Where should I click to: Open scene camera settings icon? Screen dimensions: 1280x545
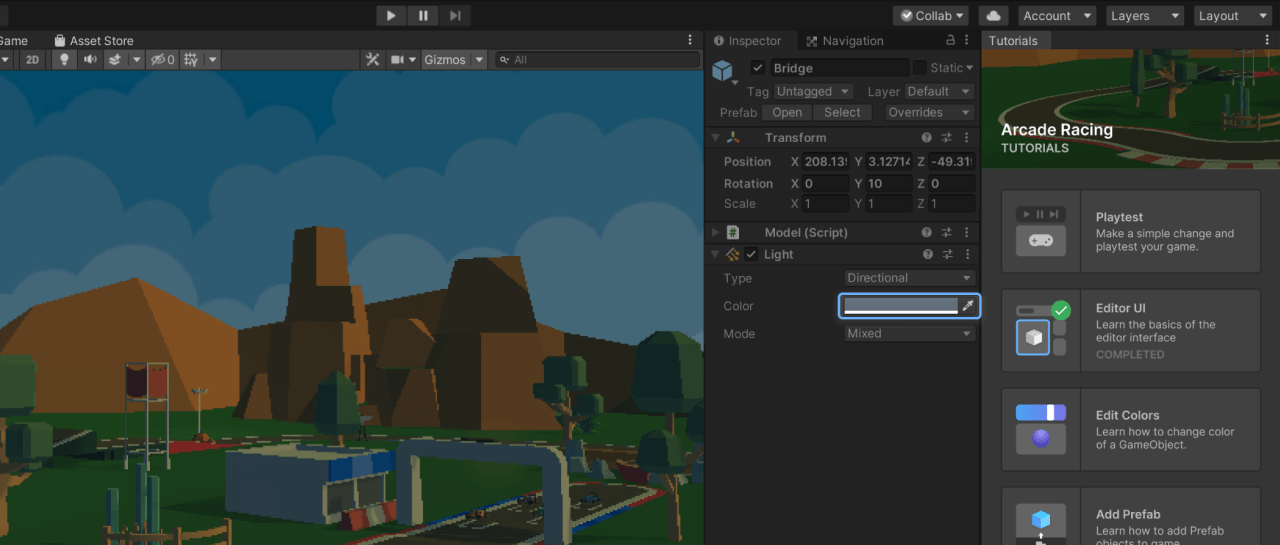(397, 60)
